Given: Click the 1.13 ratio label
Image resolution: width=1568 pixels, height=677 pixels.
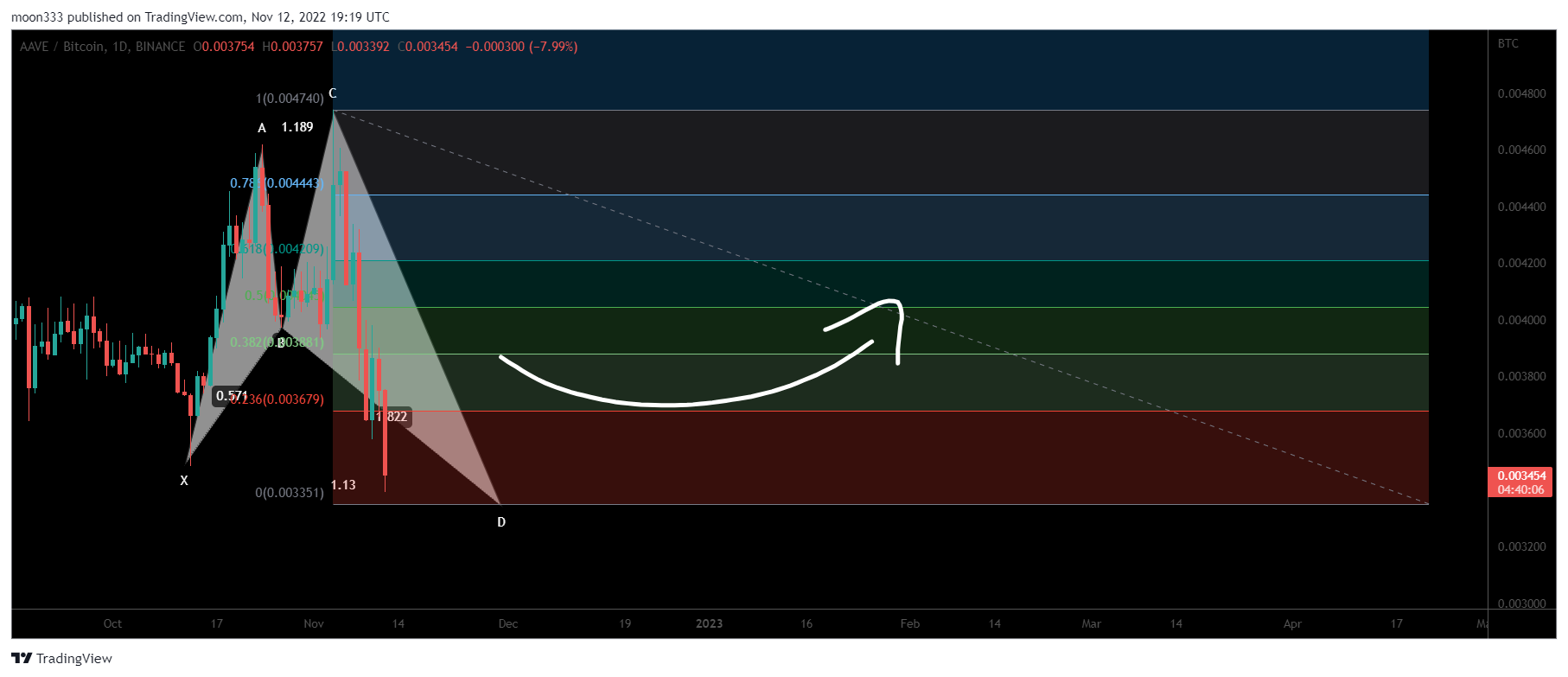Looking at the screenshot, I should [x=344, y=485].
